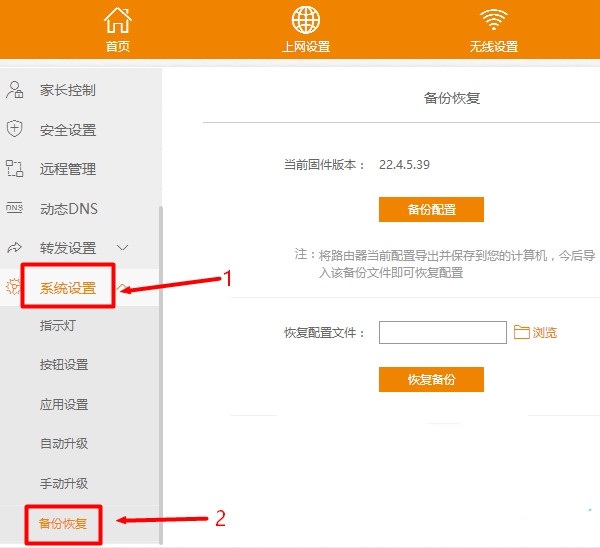The image size is (600, 548).
Task: Click the 系统设置 gear icon
Action: coord(13,287)
